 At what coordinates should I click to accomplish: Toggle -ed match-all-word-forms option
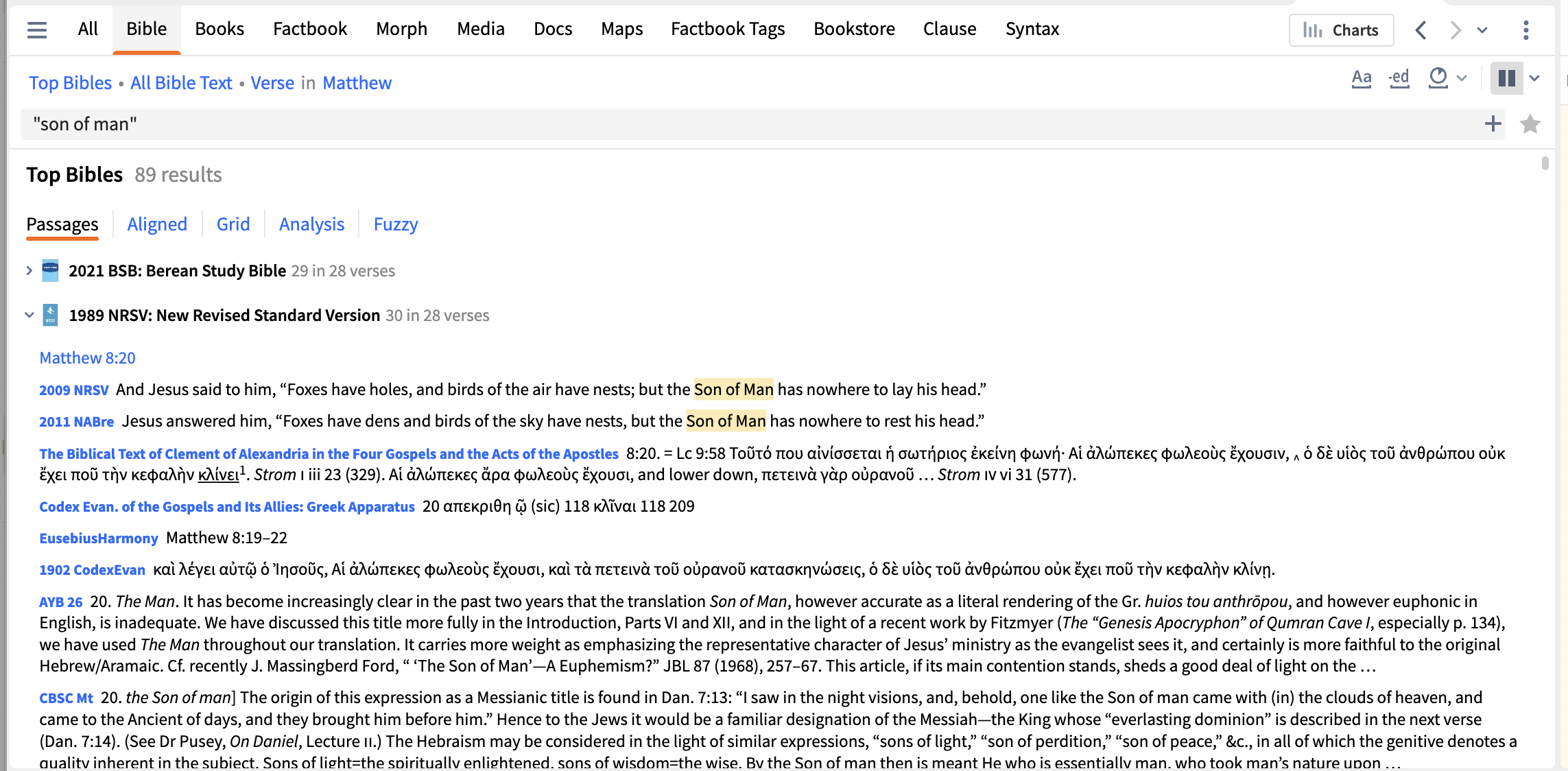1399,78
